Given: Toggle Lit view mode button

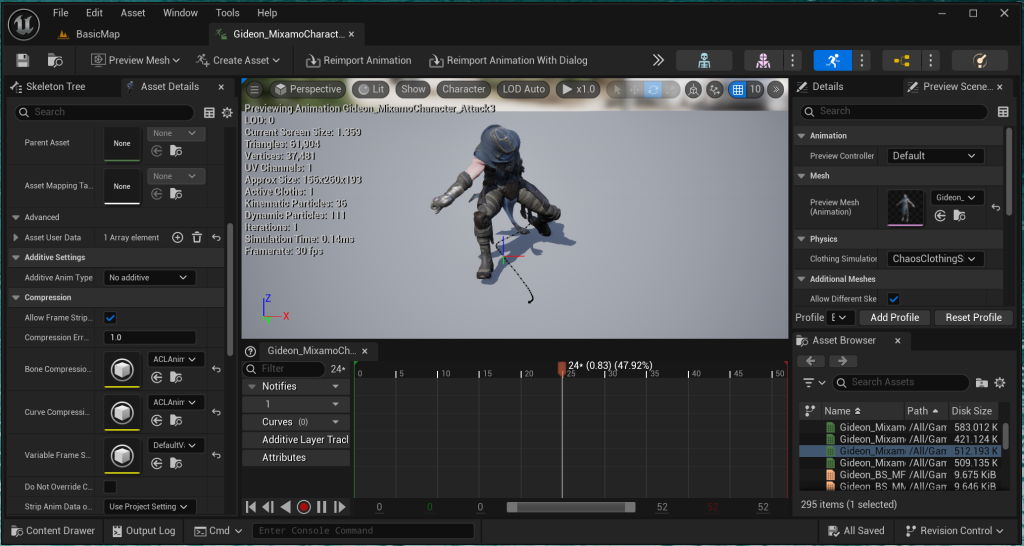Looking at the screenshot, I should (x=370, y=89).
